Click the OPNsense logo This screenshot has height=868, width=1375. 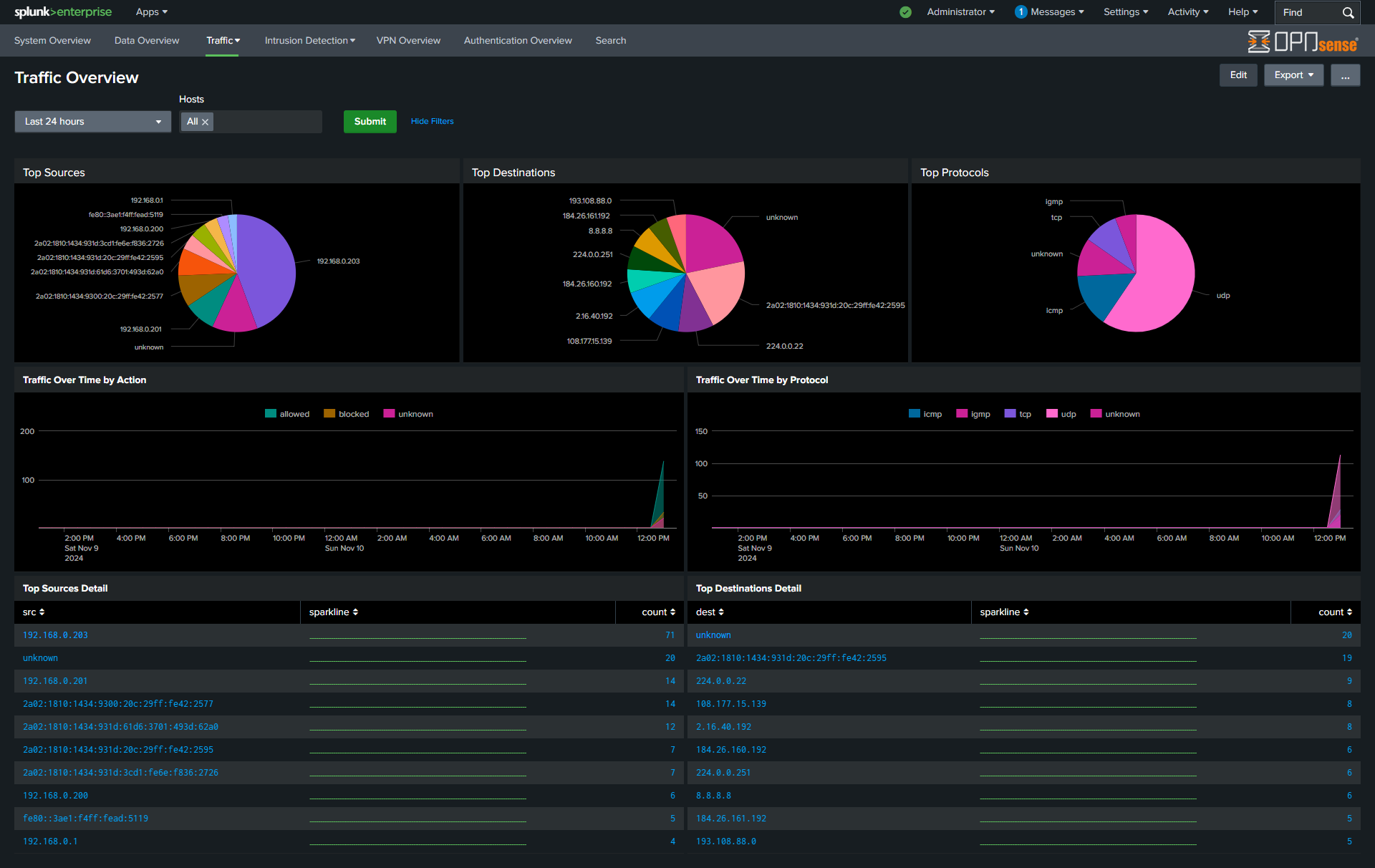coord(1302,42)
